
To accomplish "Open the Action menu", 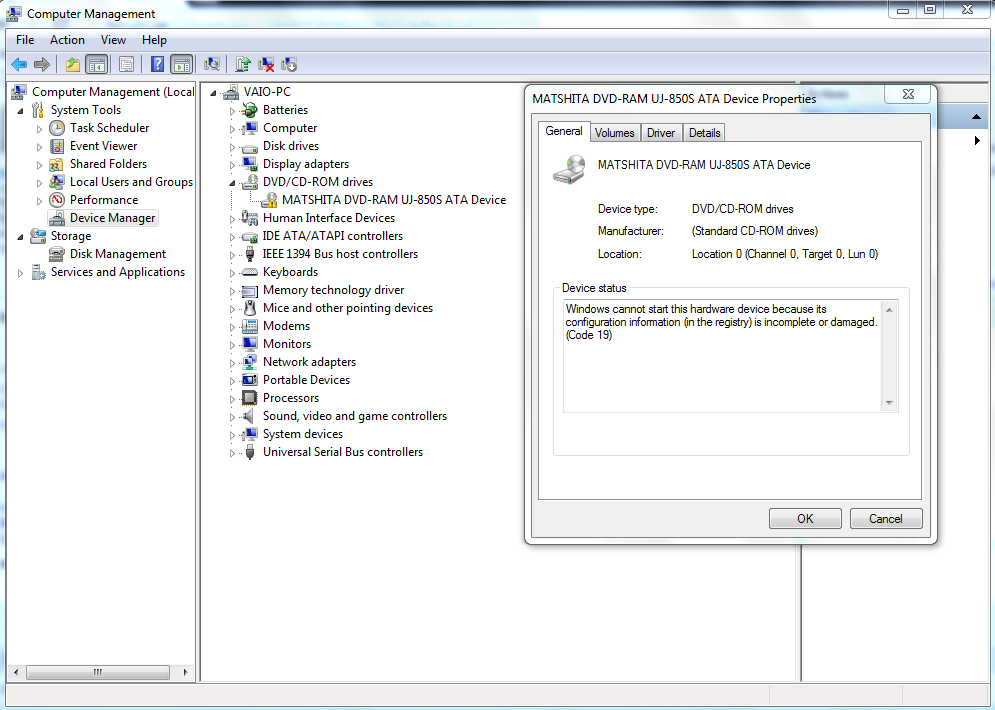I will click(67, 40).
